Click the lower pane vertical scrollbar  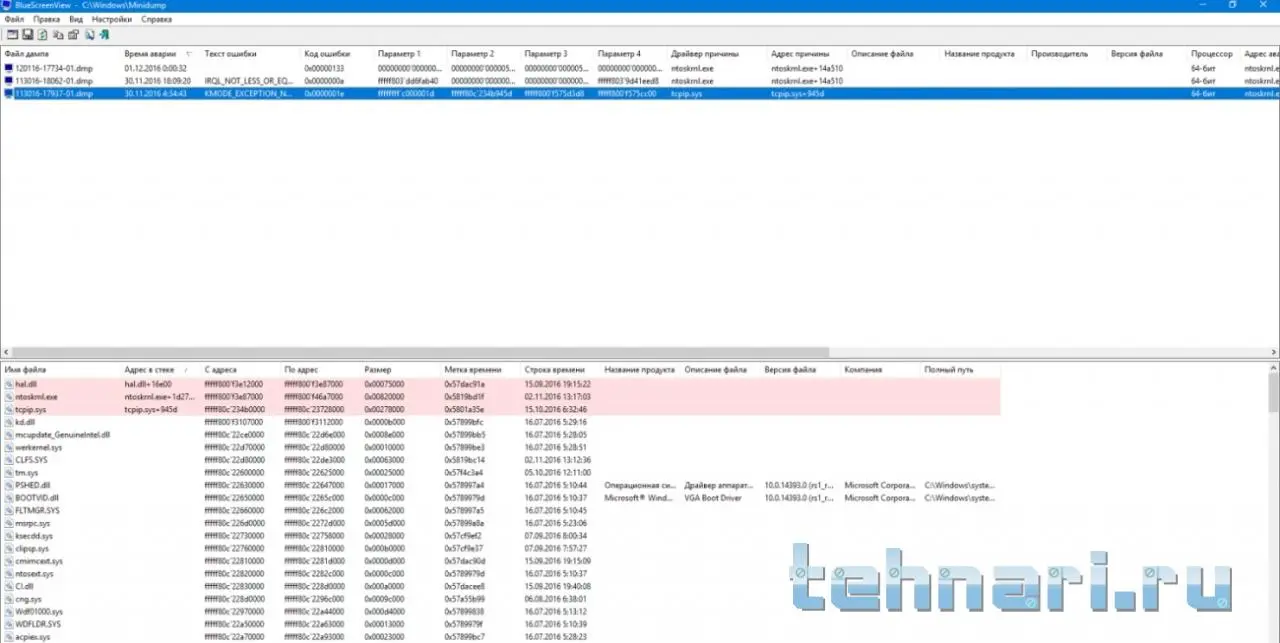[1274, 392]
